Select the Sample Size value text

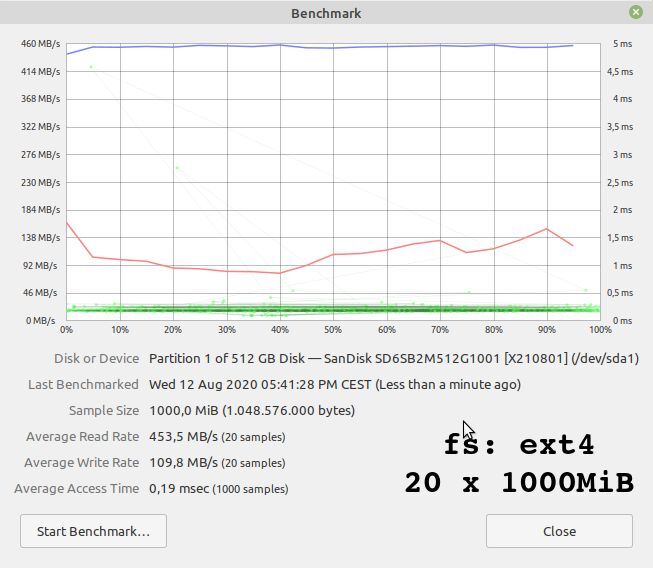pyautogui.click(x=252, y=411)
